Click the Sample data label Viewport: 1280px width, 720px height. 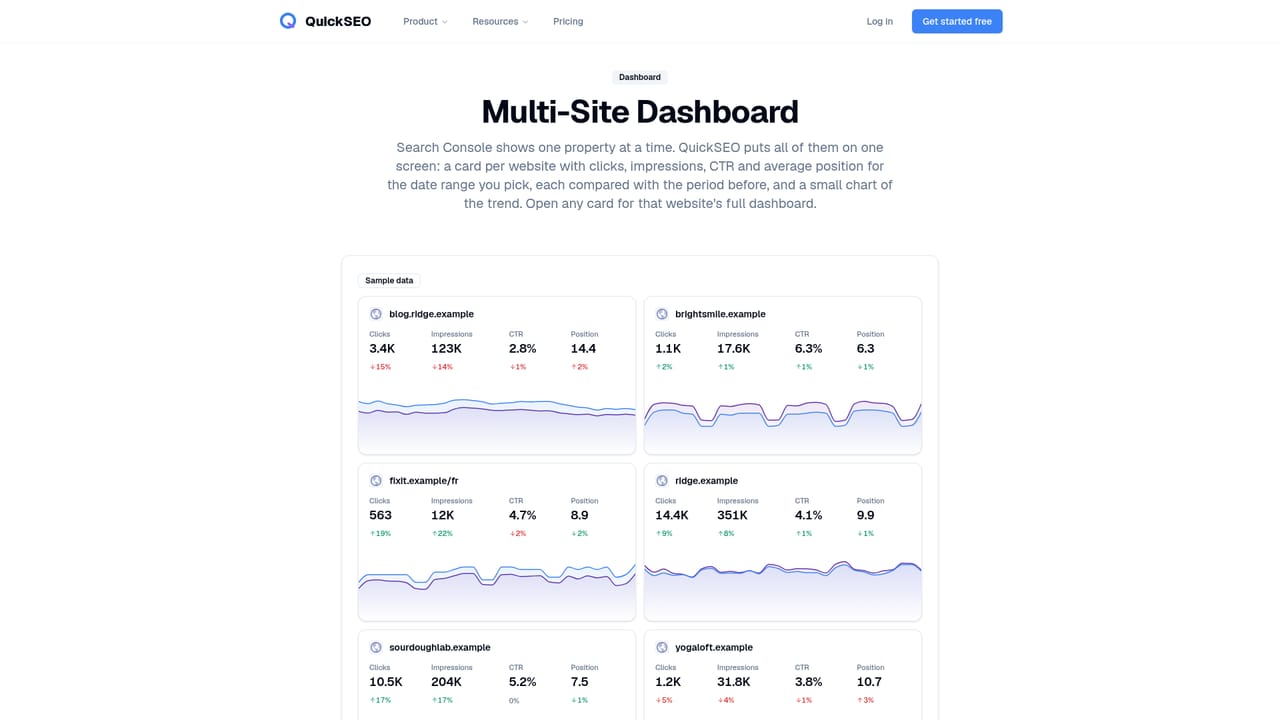tap(389, 280)
